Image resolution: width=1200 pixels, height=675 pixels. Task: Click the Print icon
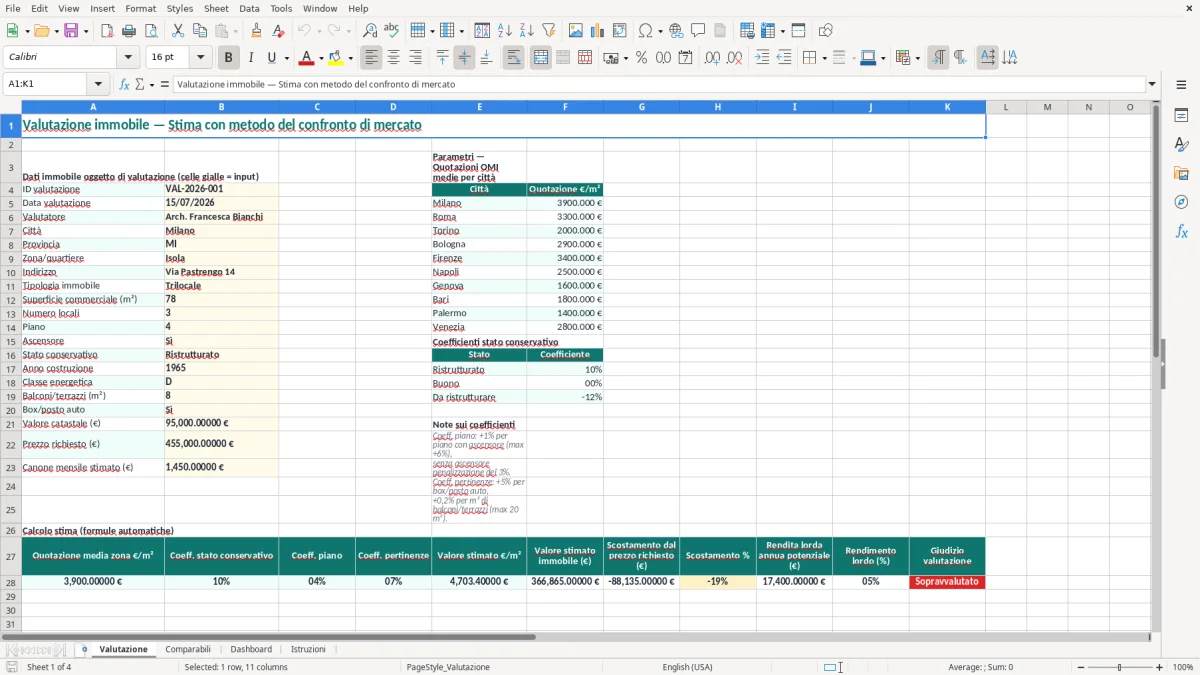click(129, 31)
